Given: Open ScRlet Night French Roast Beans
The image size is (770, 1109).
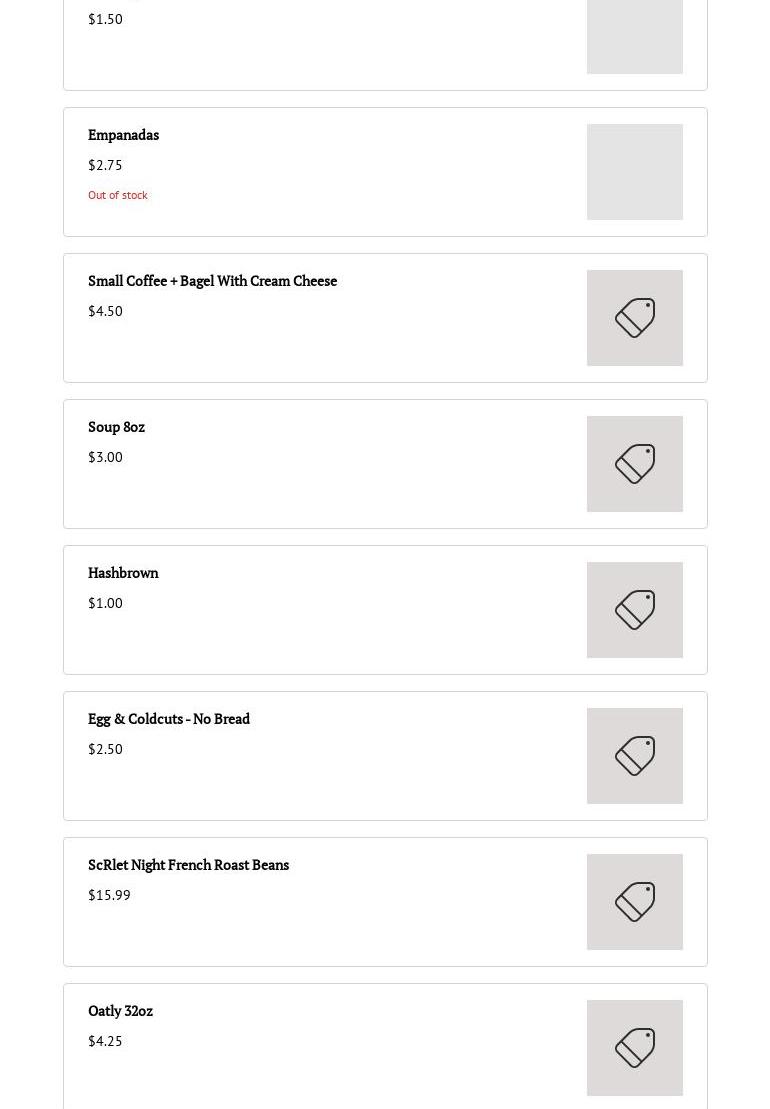Looking at the screenshot, I should [x=188, y=865].
